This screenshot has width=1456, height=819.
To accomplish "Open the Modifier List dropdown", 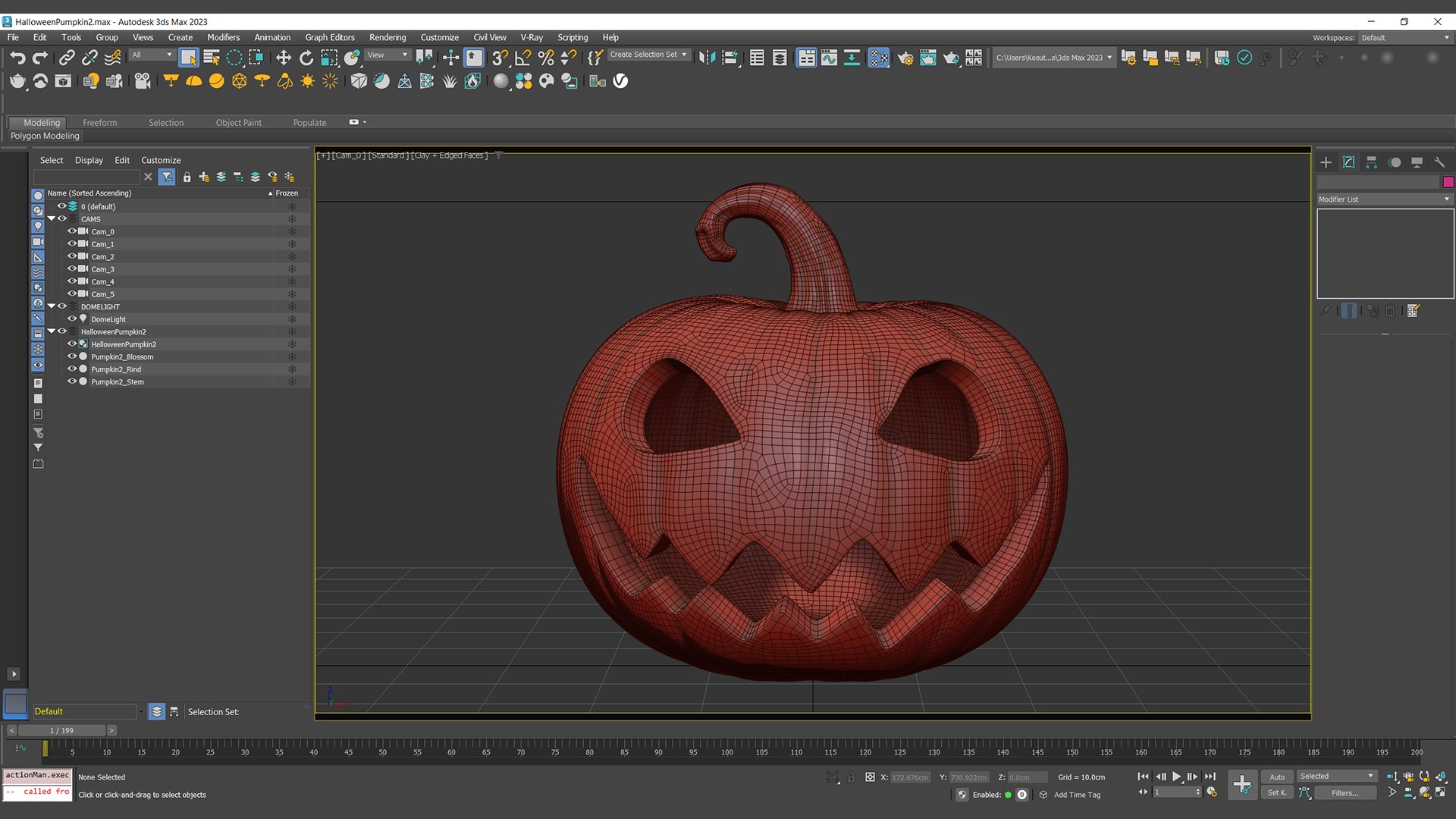I will pyautogui.click(x=1385, y=199).
